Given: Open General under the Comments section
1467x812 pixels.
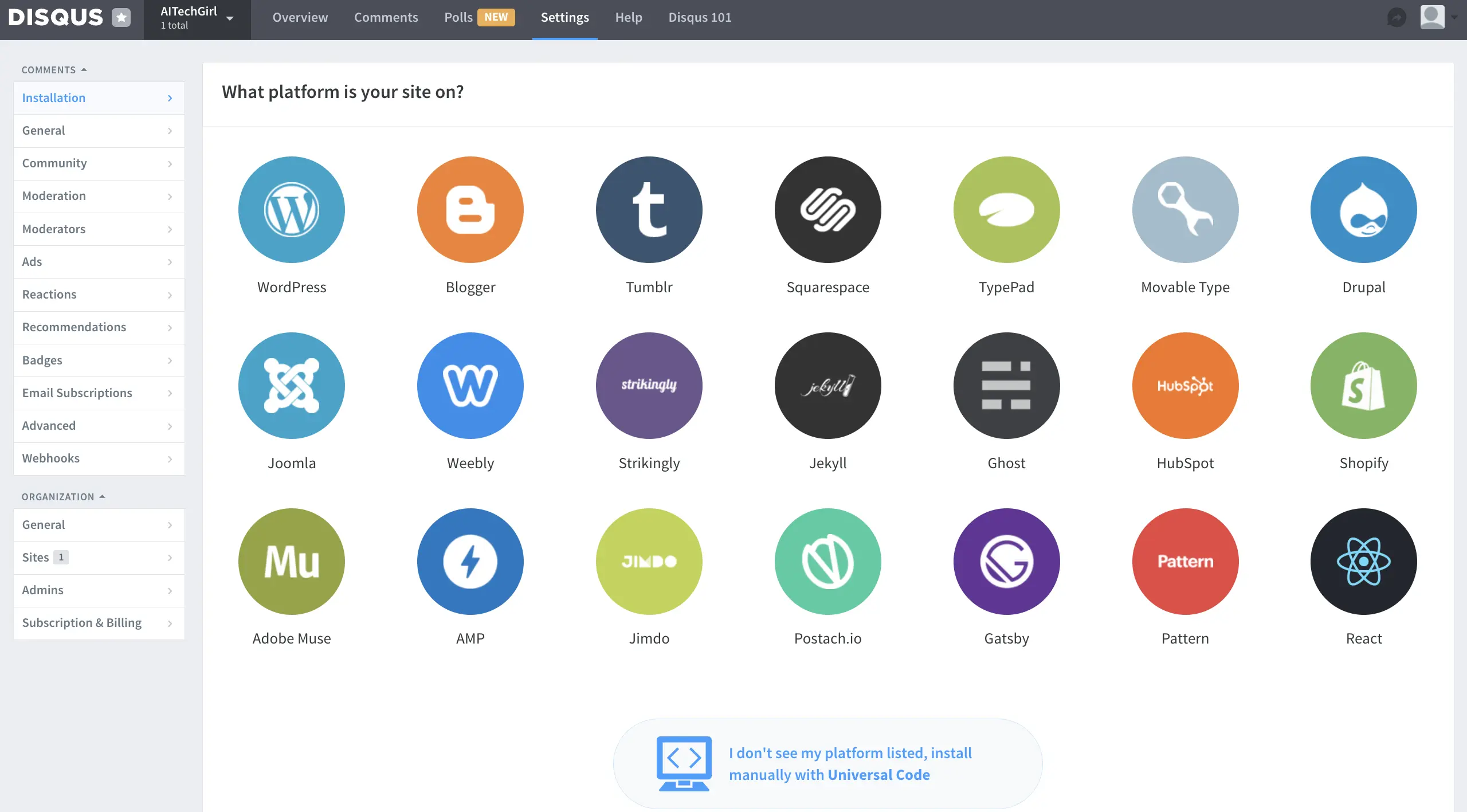Looking at the screenshot, I should [99, 131].
